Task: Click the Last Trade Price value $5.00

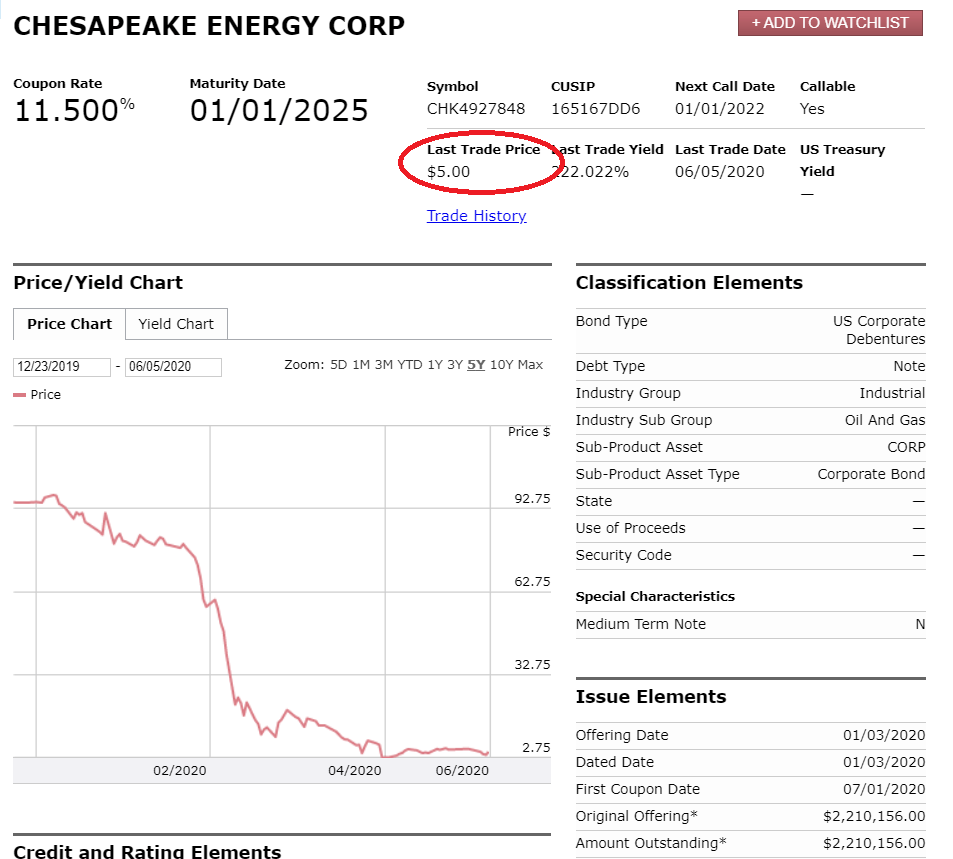Action: click(x=449, y=172)
